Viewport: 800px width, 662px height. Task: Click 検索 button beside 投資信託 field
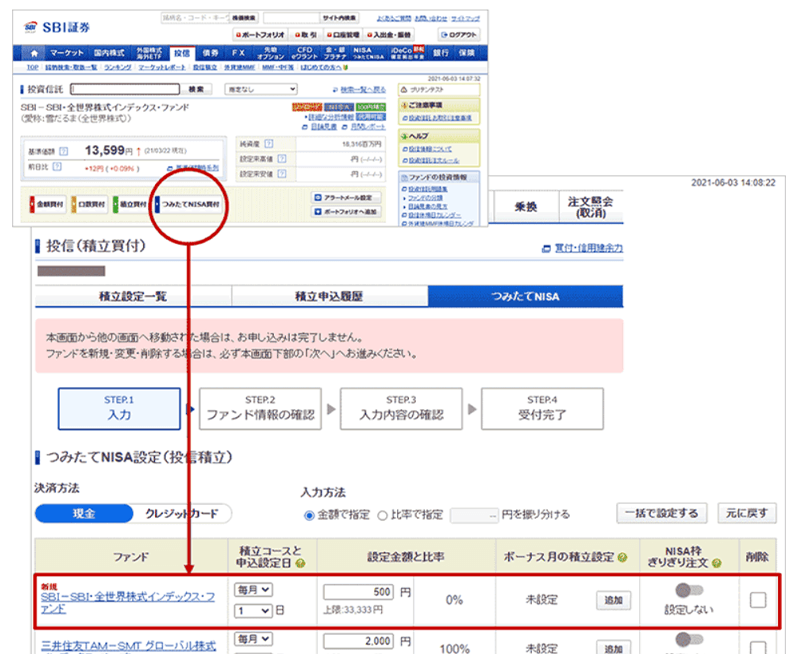(197, 89)
